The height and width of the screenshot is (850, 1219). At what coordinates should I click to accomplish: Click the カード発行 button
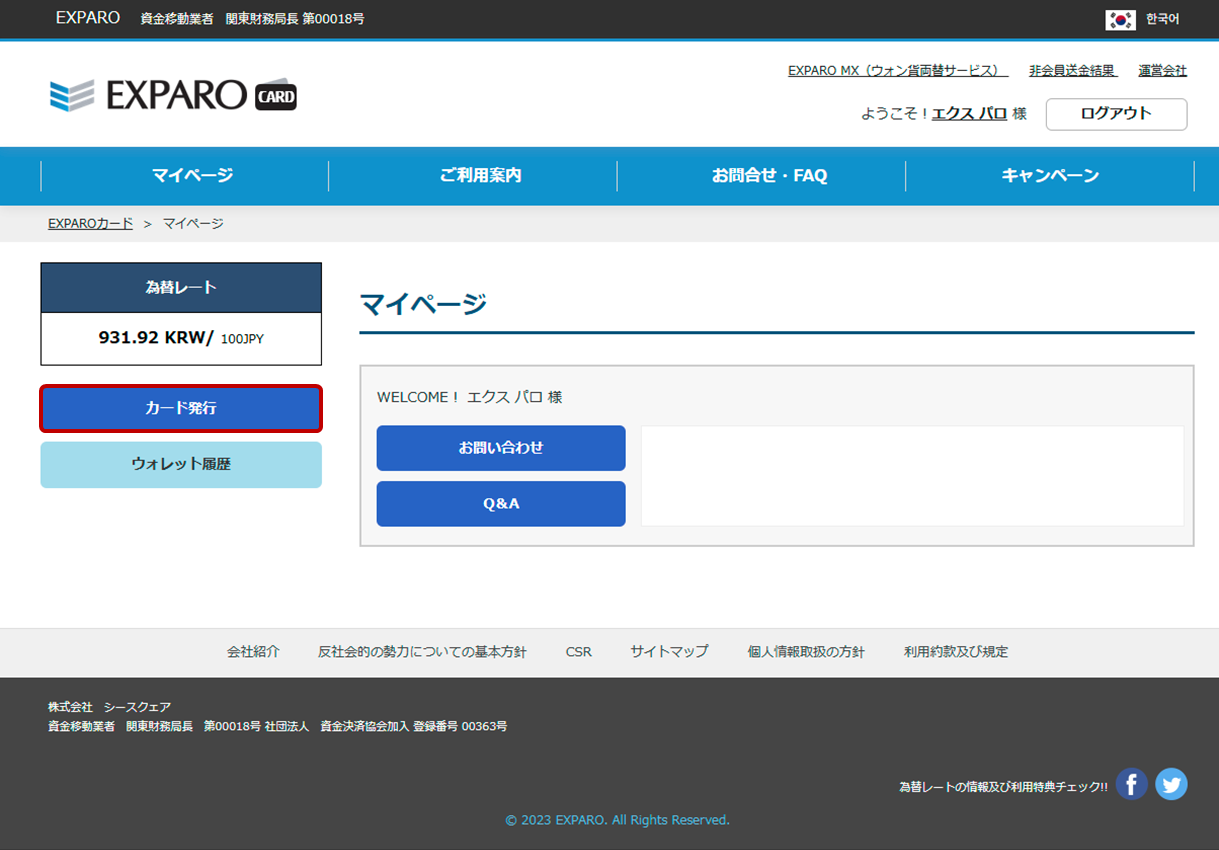pyautogui.click(x=181, y=408)
